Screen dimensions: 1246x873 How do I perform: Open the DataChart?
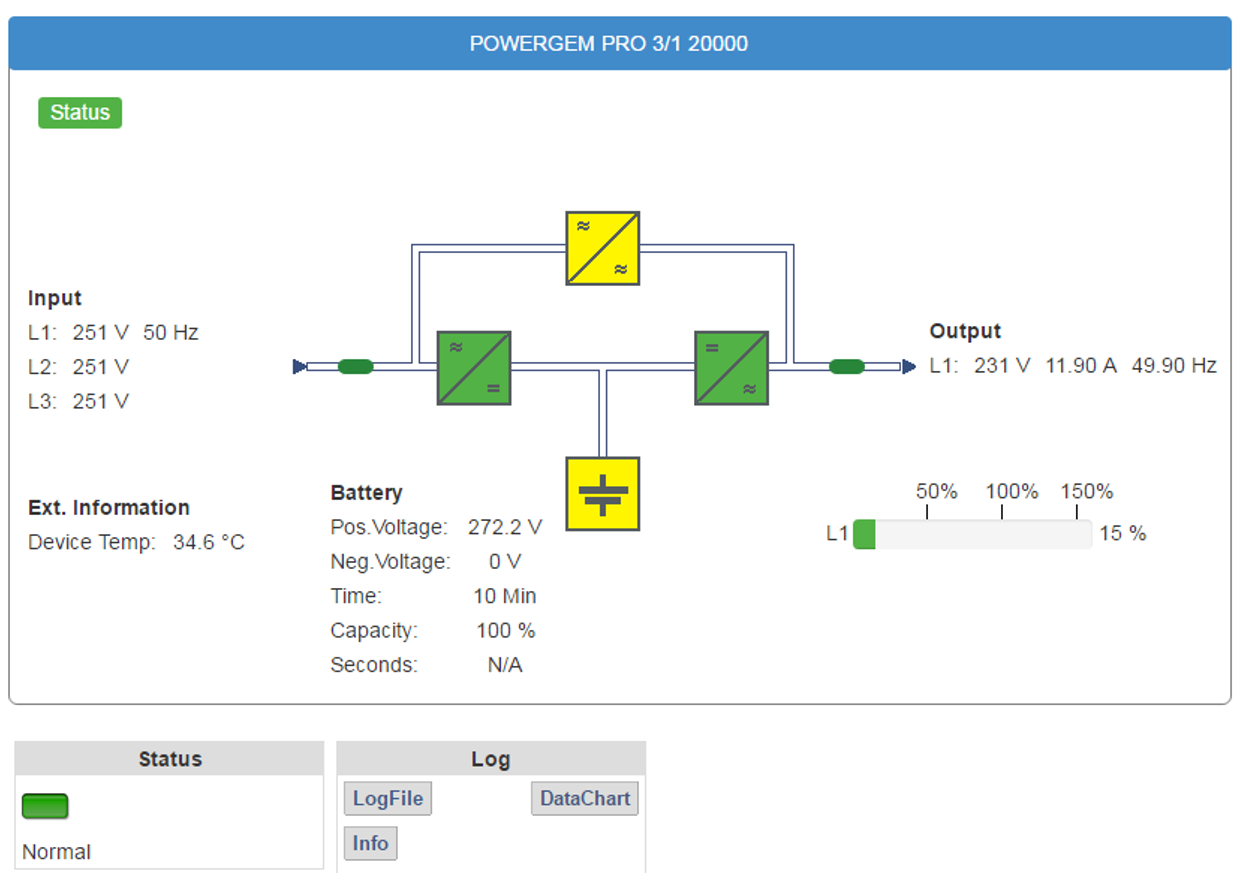585,799
